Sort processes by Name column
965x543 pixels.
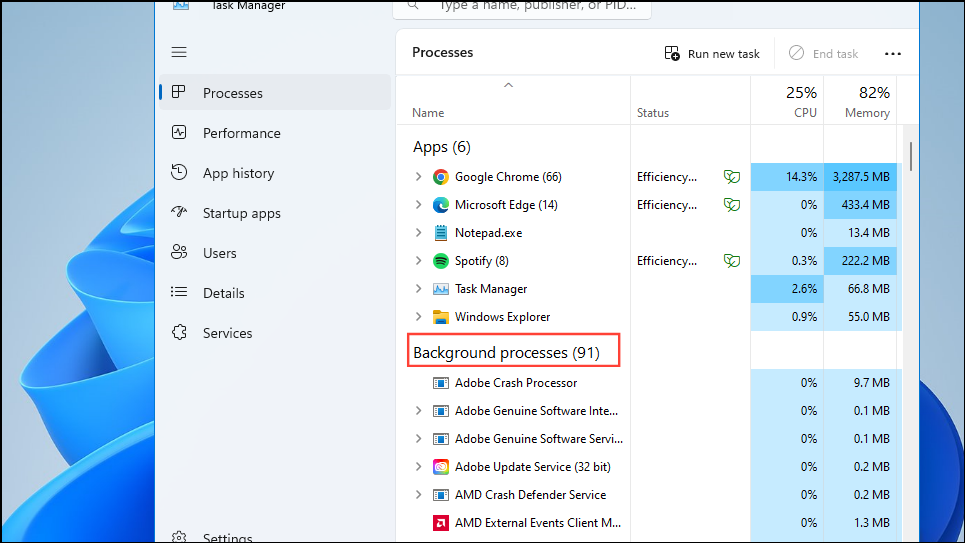(x=513, y=101)
